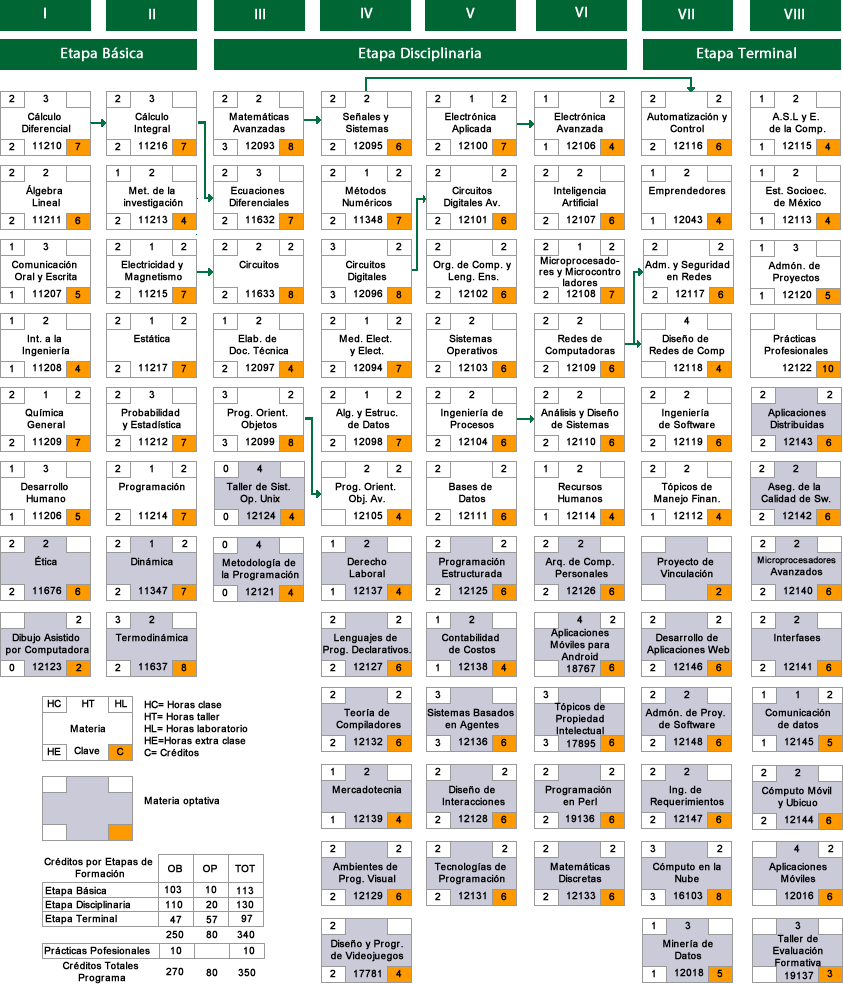
Task: Select Taller de Evaluación Formativa elective
Action: click(797, 951)
